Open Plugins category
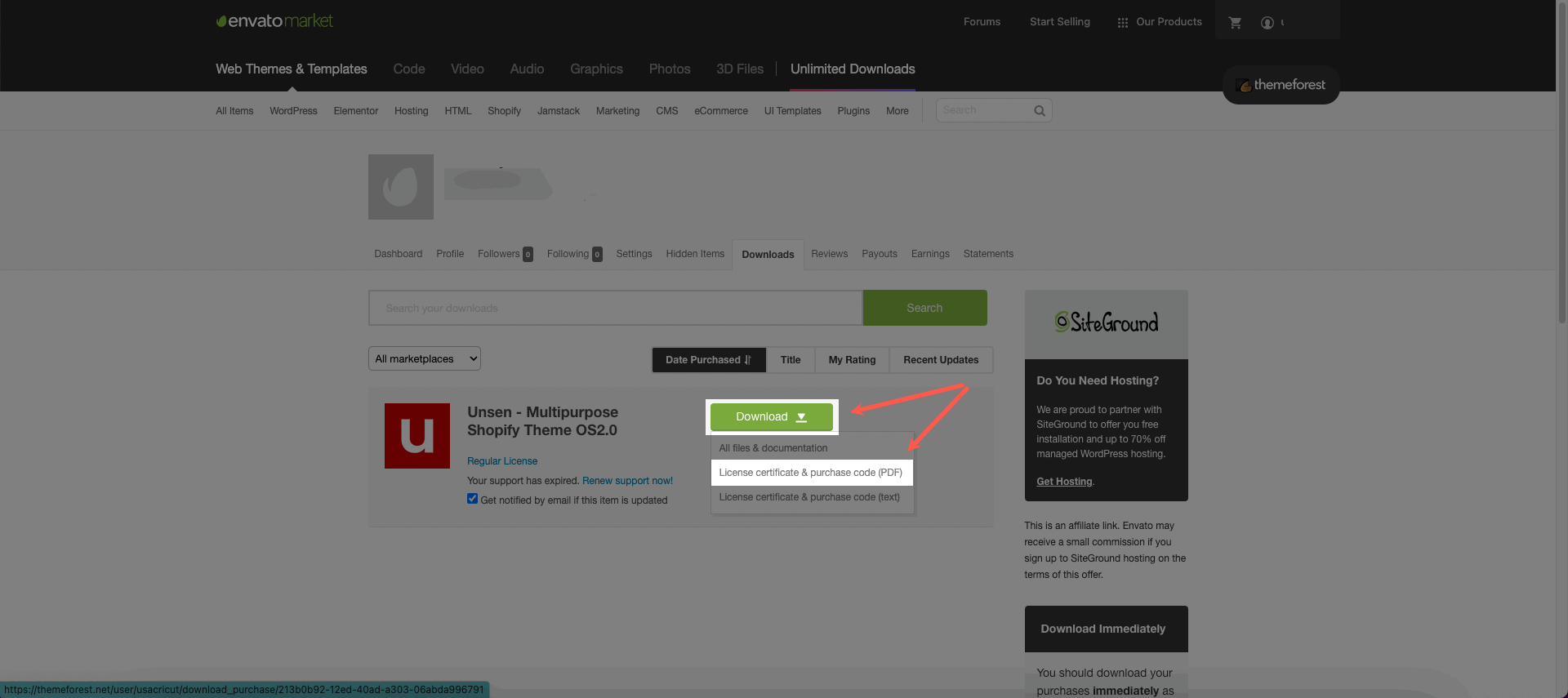The height and width of the screenshot is (698, 1568). point(853,111)
